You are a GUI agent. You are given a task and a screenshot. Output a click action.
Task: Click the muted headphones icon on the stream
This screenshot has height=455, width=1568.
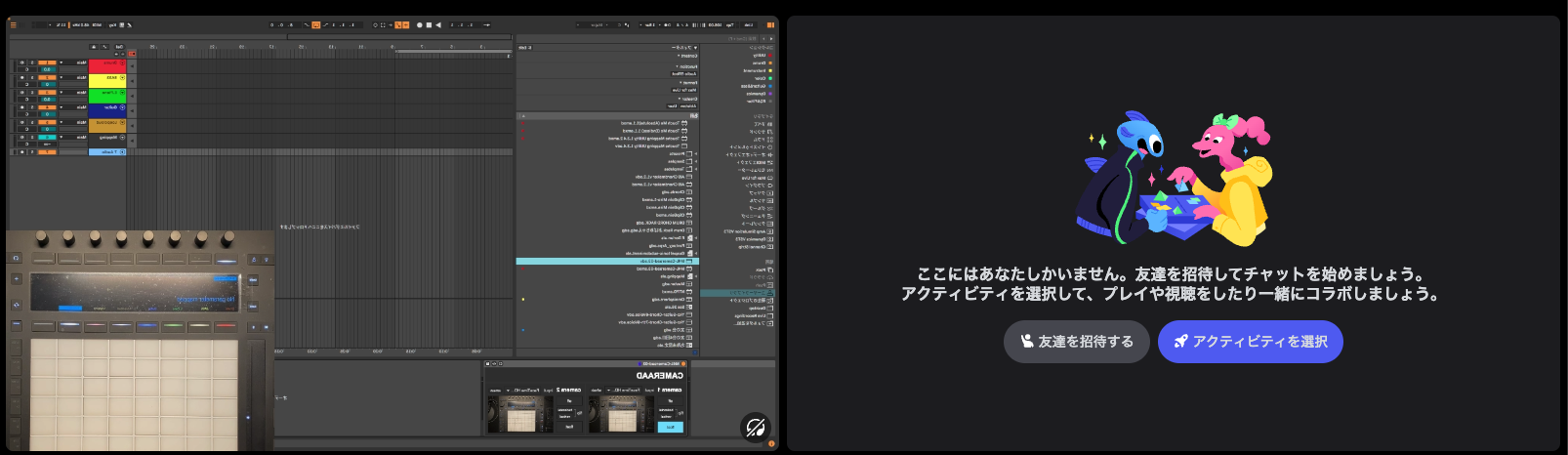[x=755, y=428]
